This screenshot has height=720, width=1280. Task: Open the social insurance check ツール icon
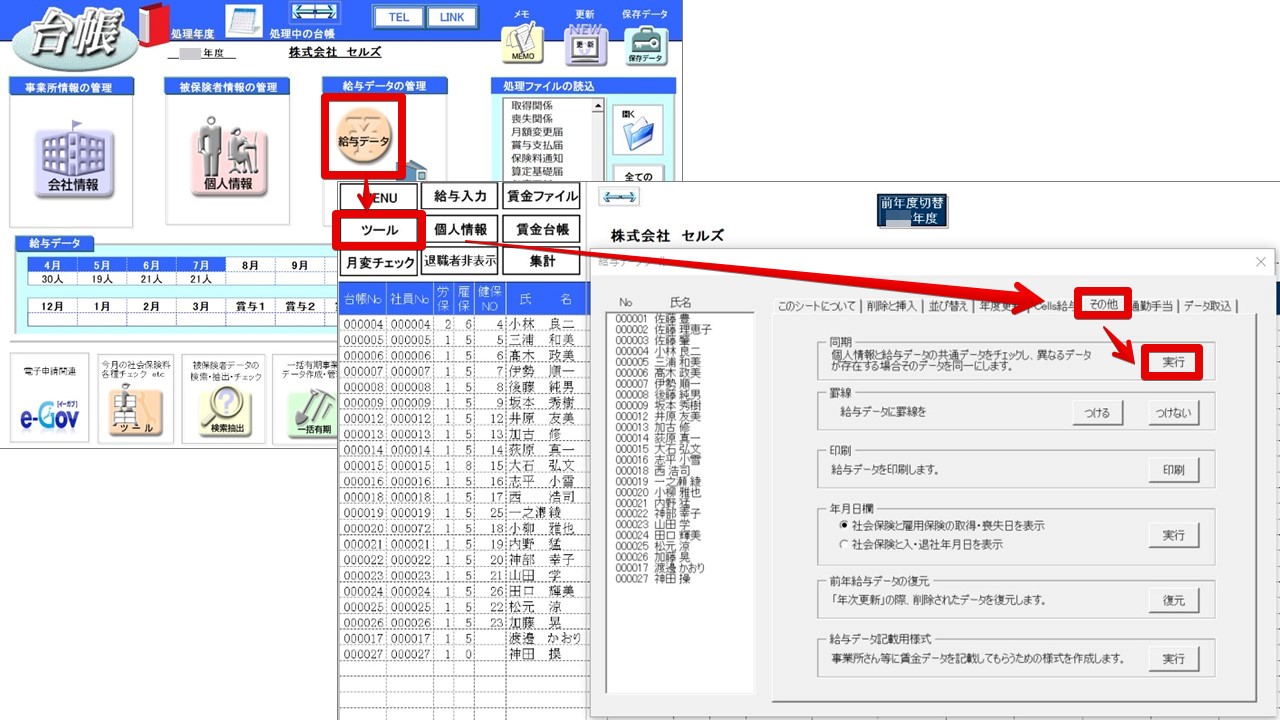134,412
